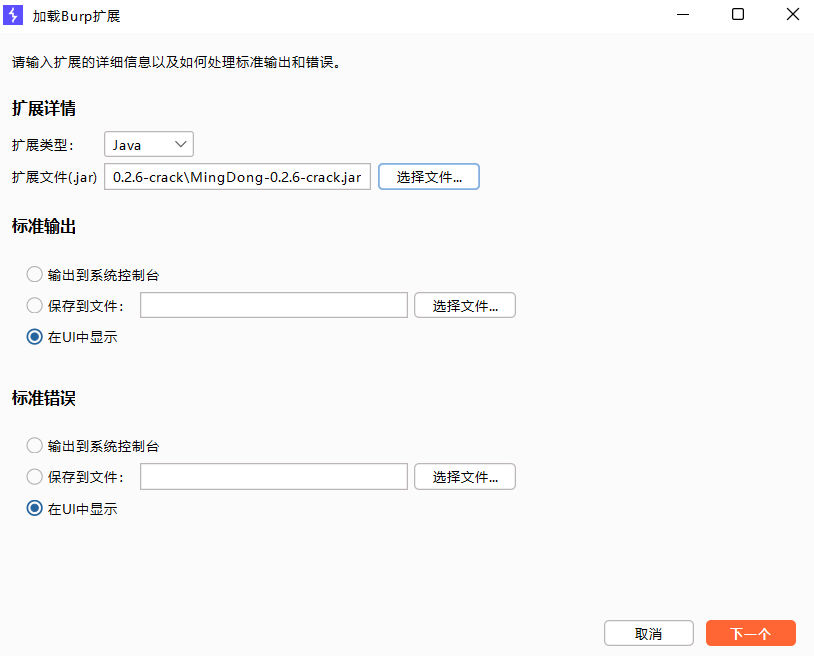814x656 pixels.
Task: Open the 扩展类型 Java dropdown
Action: click(x=148, y=145)
